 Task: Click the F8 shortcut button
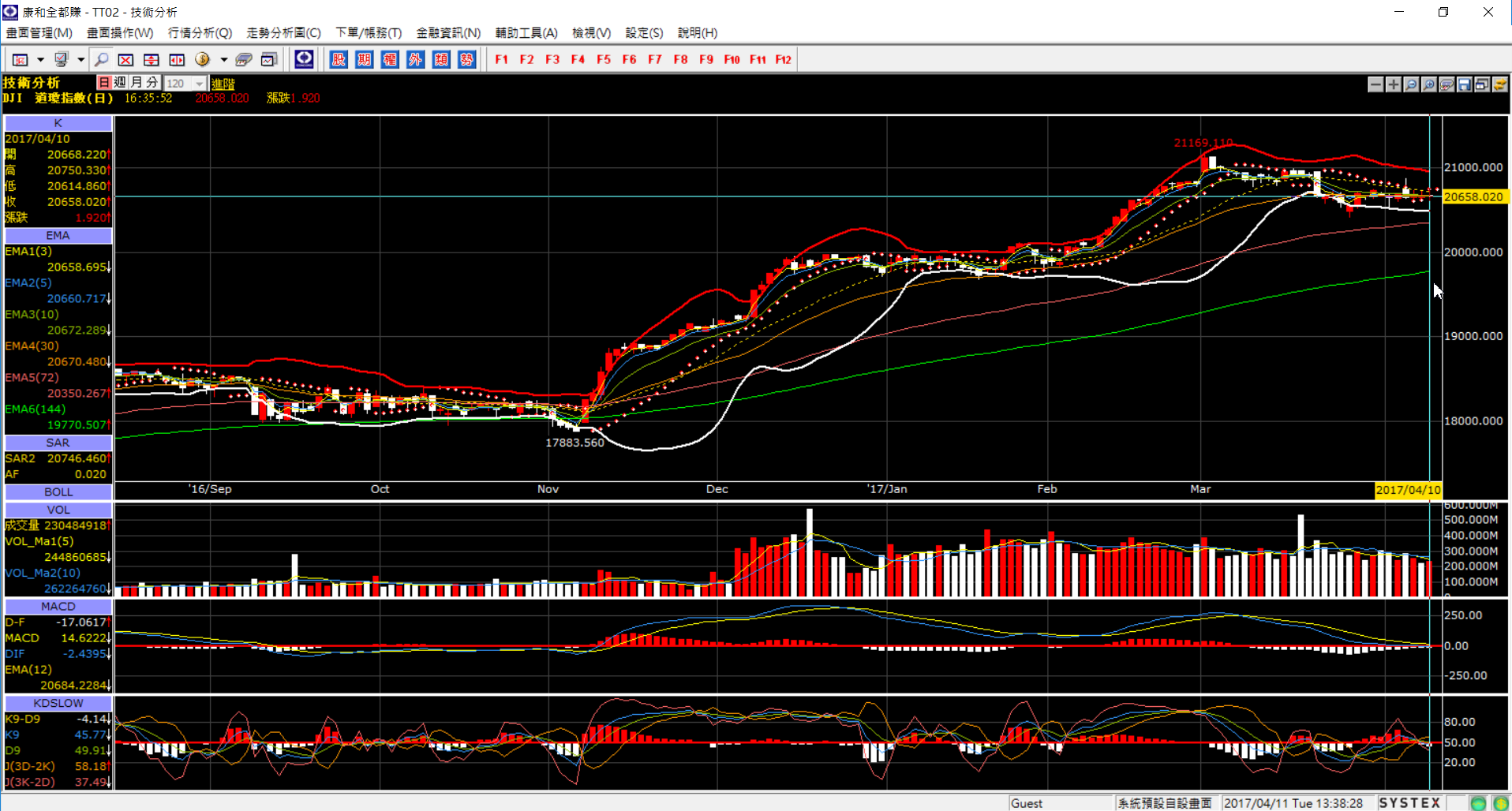click(680, 60)
